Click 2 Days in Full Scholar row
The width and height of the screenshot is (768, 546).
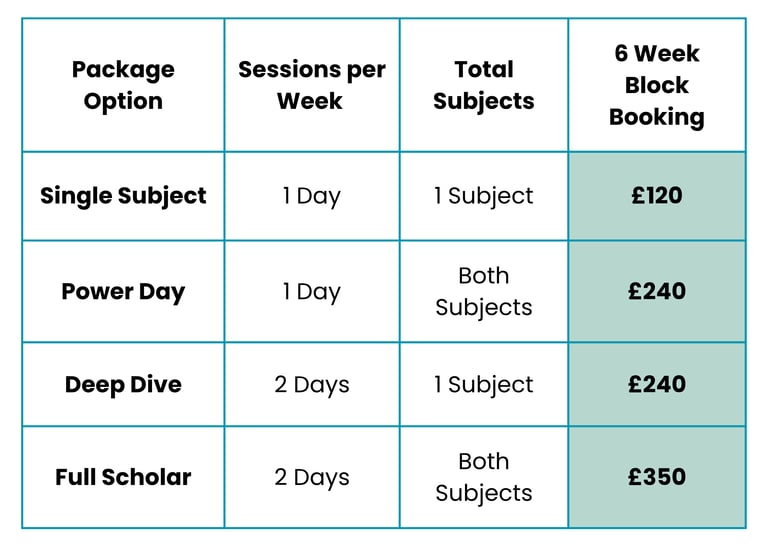[311, 477]
